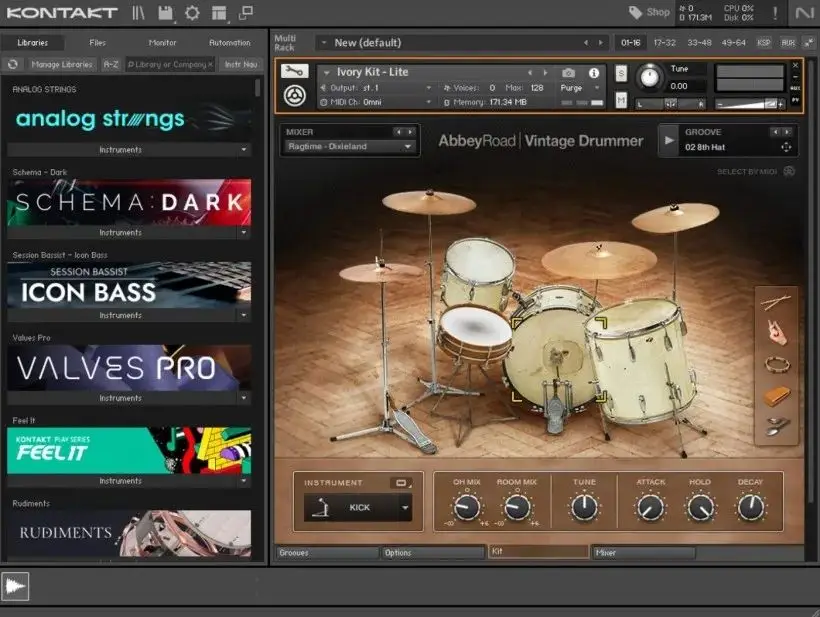Open the Schema Dark library banner
The image size is (820, 617).
(x=129, y=202)
